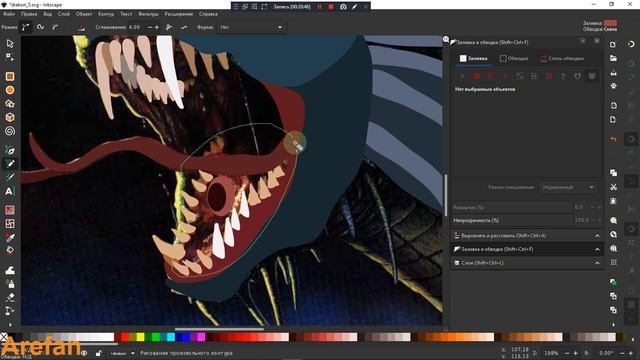Decrease smoothing with minus button
This screenshot has height=360, width=640.
tap(149, 27)
